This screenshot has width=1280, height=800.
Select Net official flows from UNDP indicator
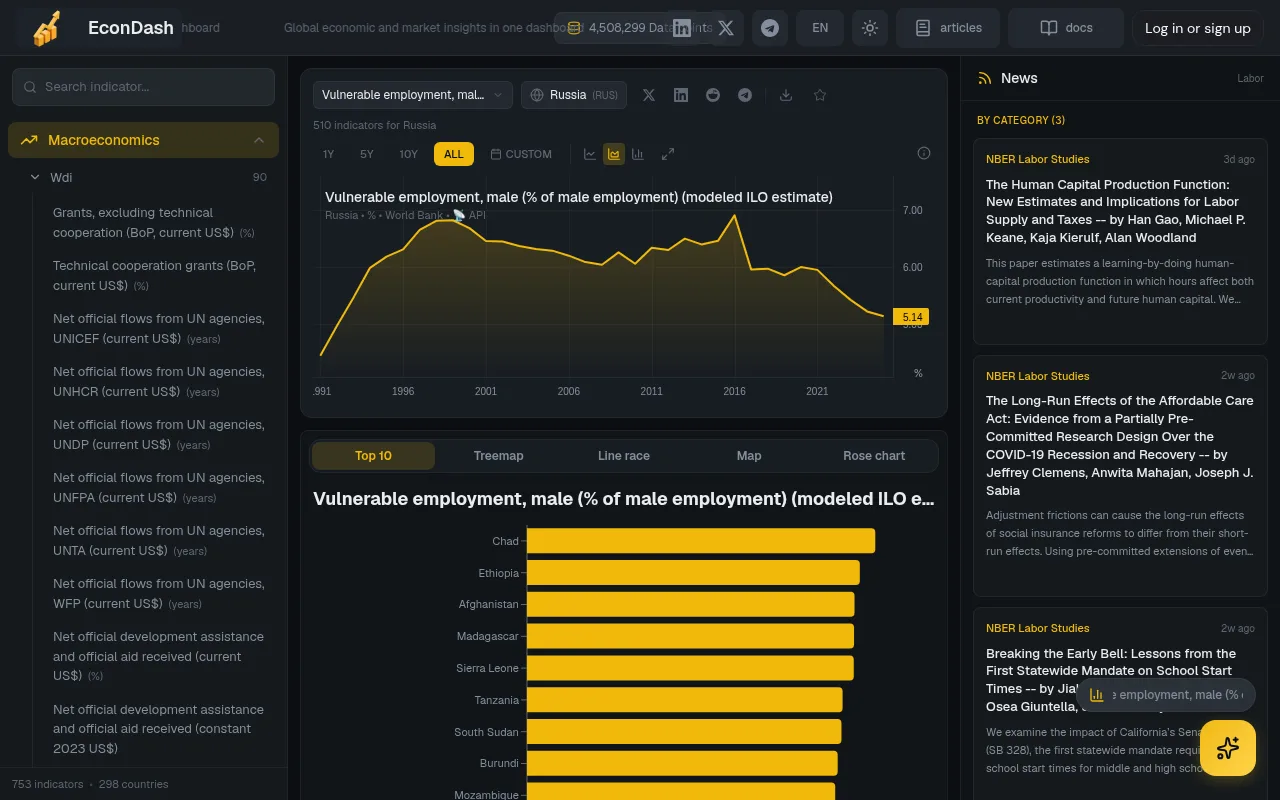coord(160,435)
